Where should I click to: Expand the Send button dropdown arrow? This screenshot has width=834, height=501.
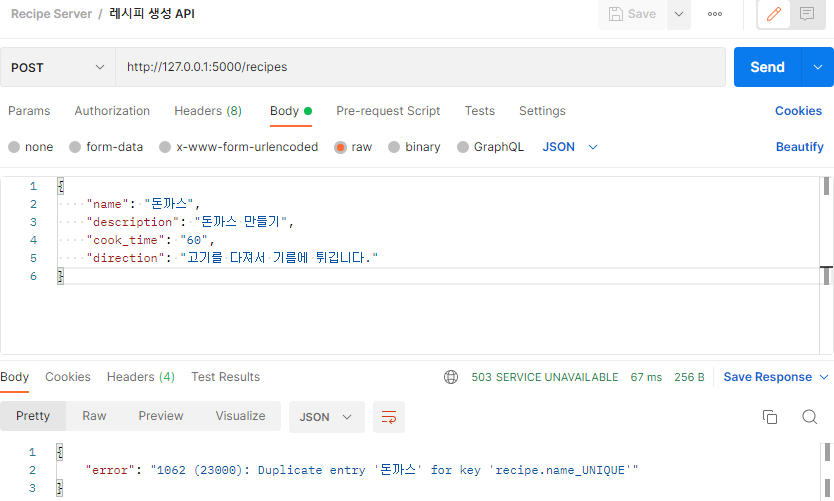click(x=818, y=67)
